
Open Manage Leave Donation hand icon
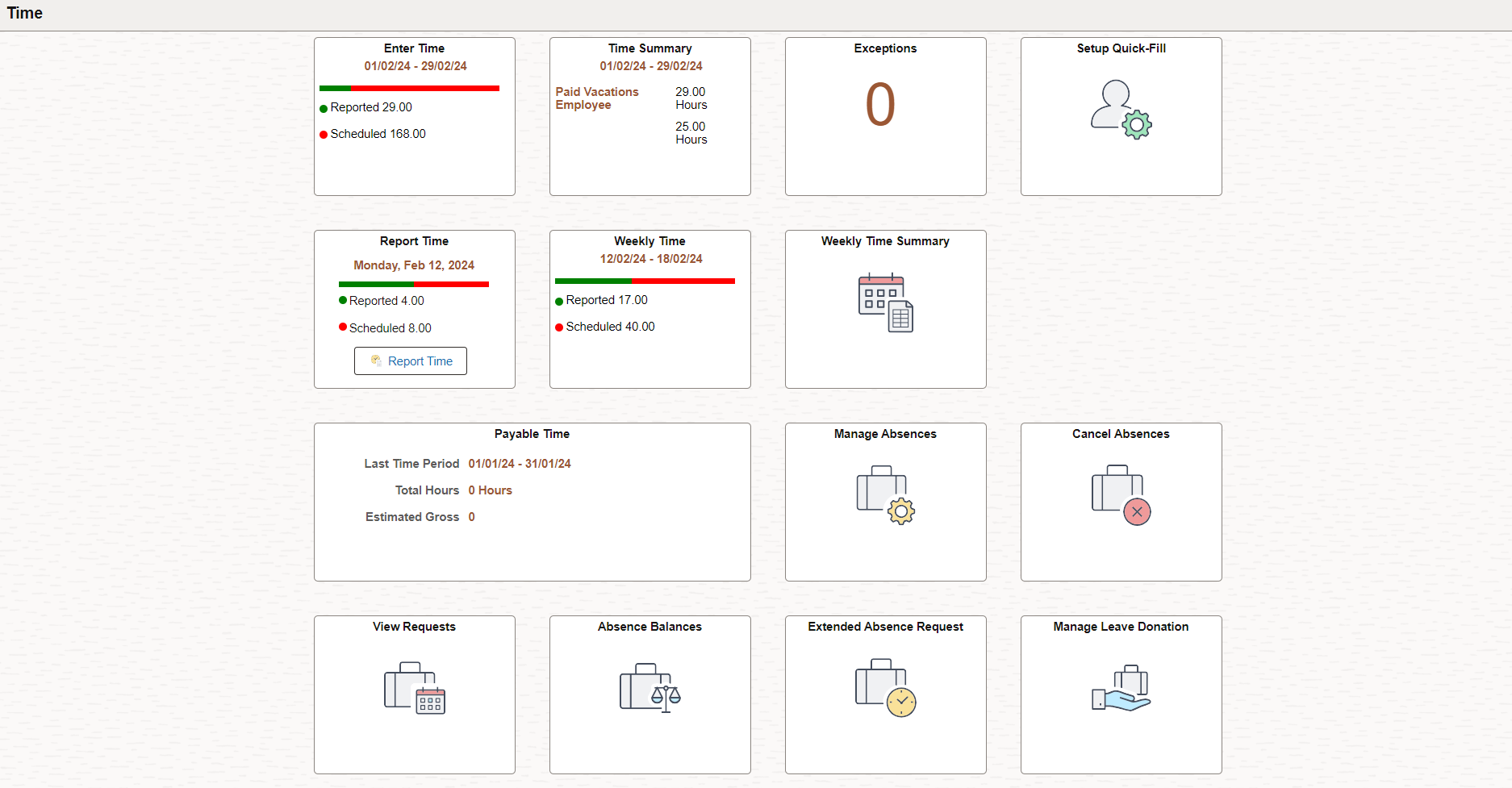coord(1121,688)
